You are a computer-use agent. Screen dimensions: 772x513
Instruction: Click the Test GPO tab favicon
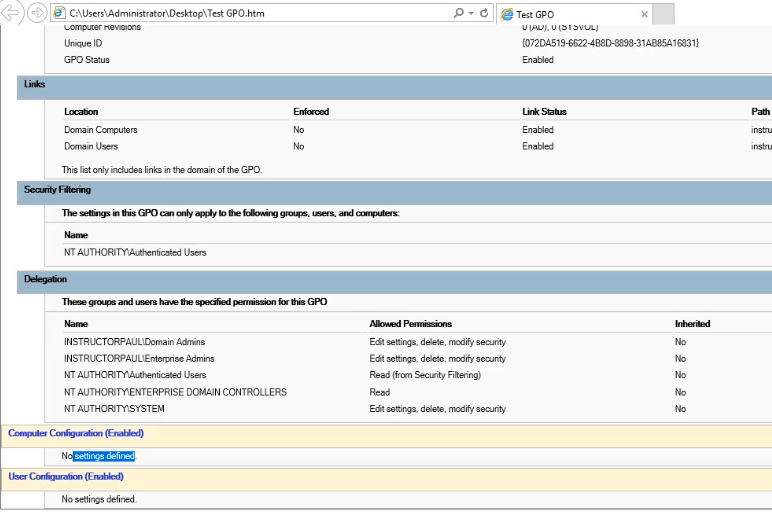pos(507,15)
